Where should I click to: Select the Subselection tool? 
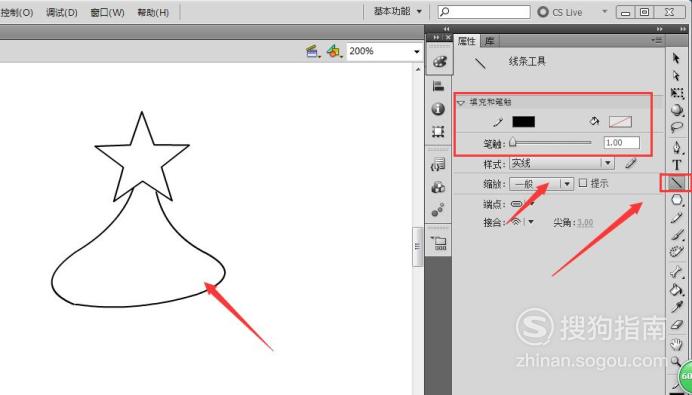click(676, 76)
